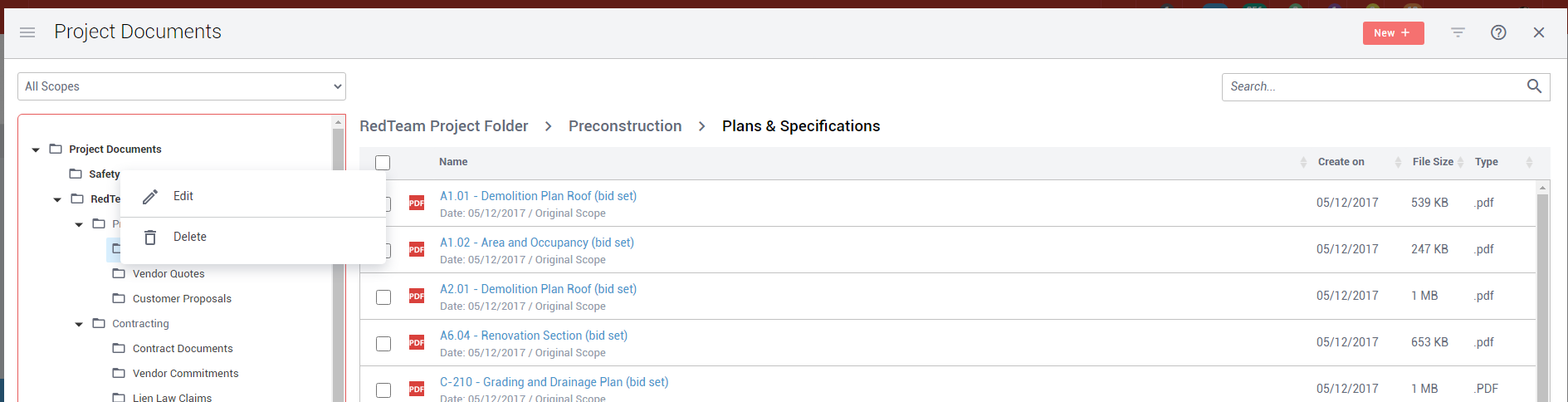Select the A6.04 Renovation Section checkbox
This screenshot has width=1568, height=402.
coord(383,343)
